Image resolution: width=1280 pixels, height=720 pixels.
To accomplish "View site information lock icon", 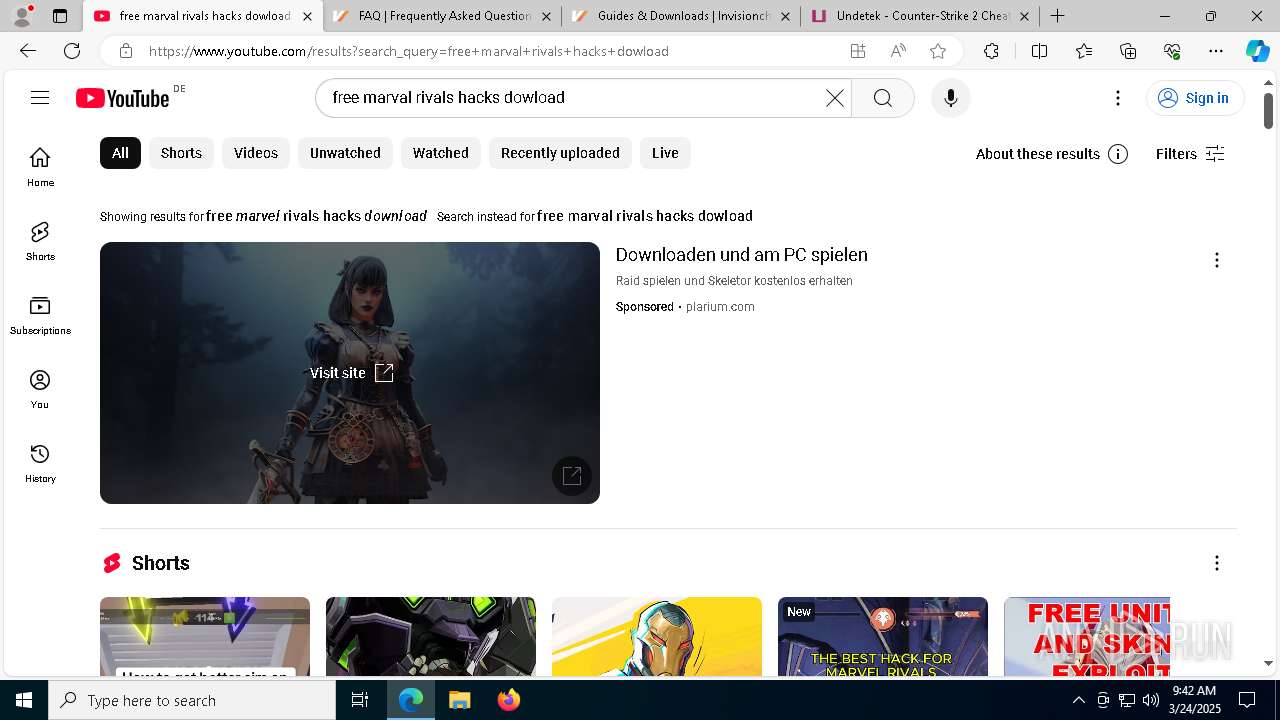I will (x=125, y=51).
